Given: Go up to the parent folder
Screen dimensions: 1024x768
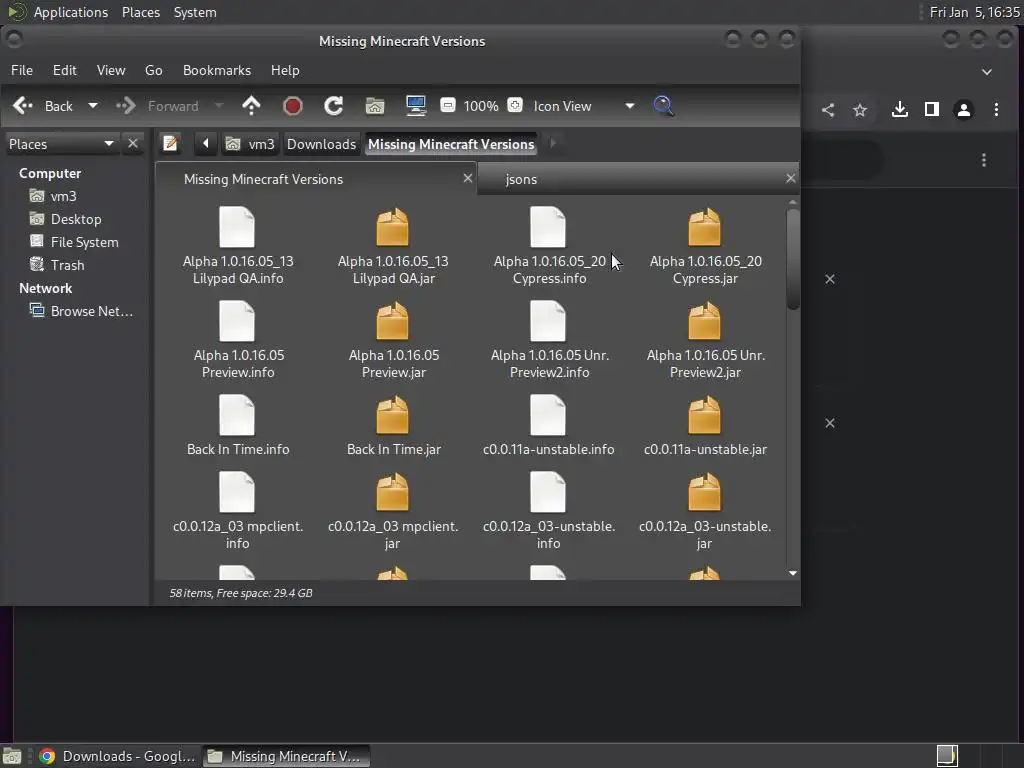Looking at the screenshot, I should pos(251,106).
